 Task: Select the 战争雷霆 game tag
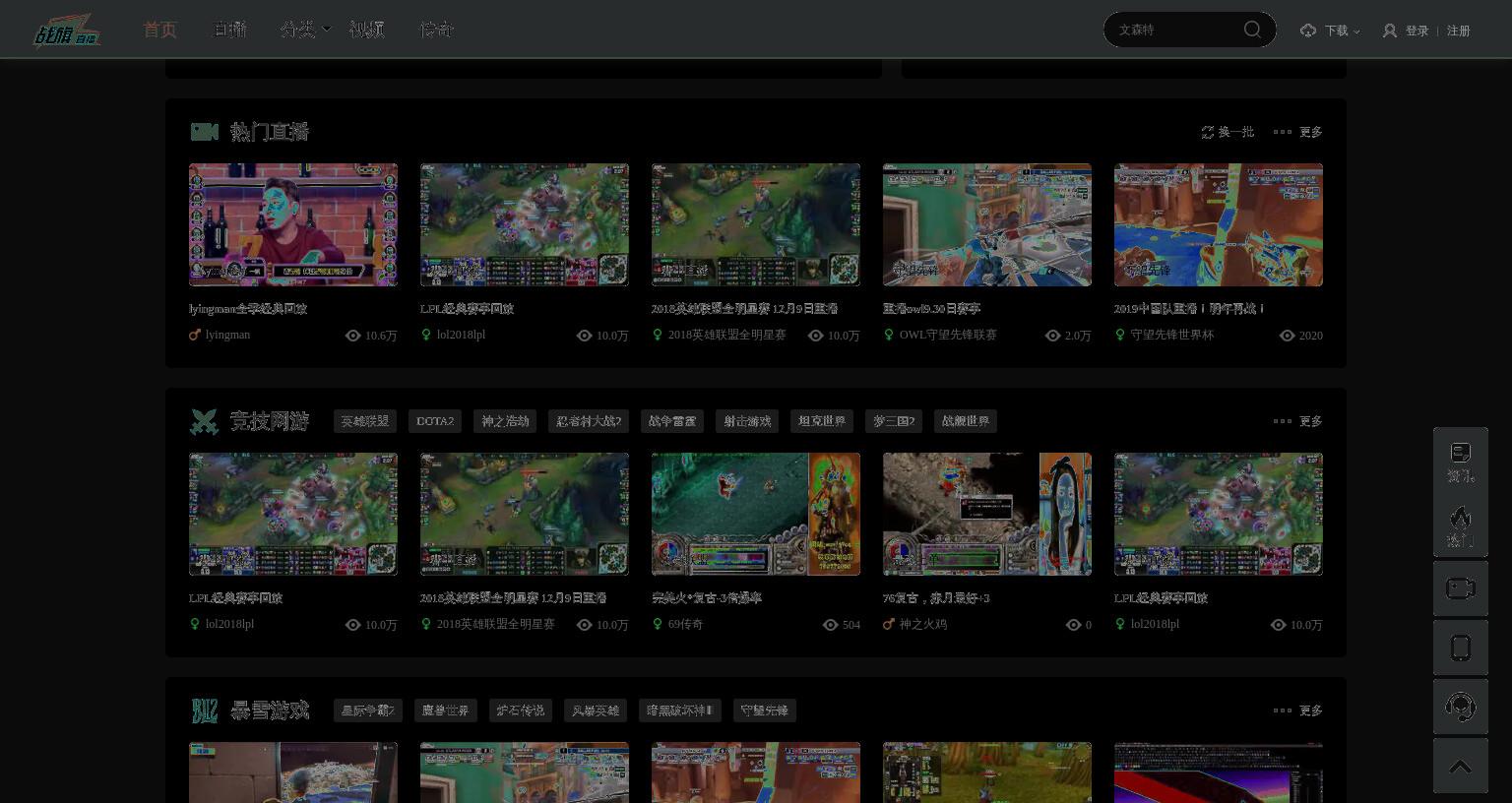coord(672,421)
